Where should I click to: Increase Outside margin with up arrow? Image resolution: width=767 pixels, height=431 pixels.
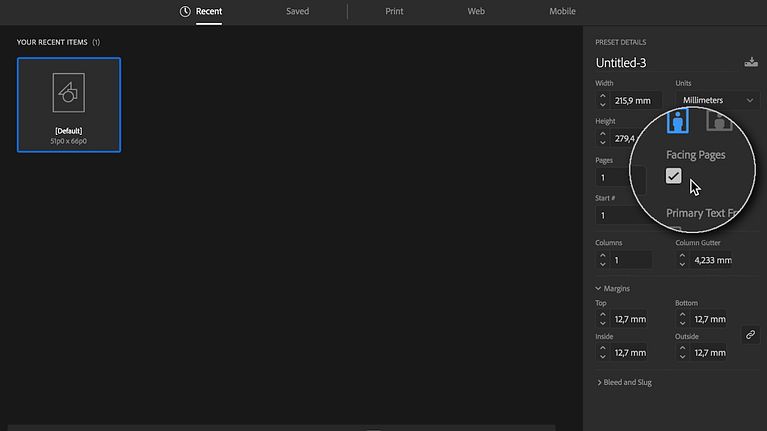pyautogui.click(x=682, y=348)
